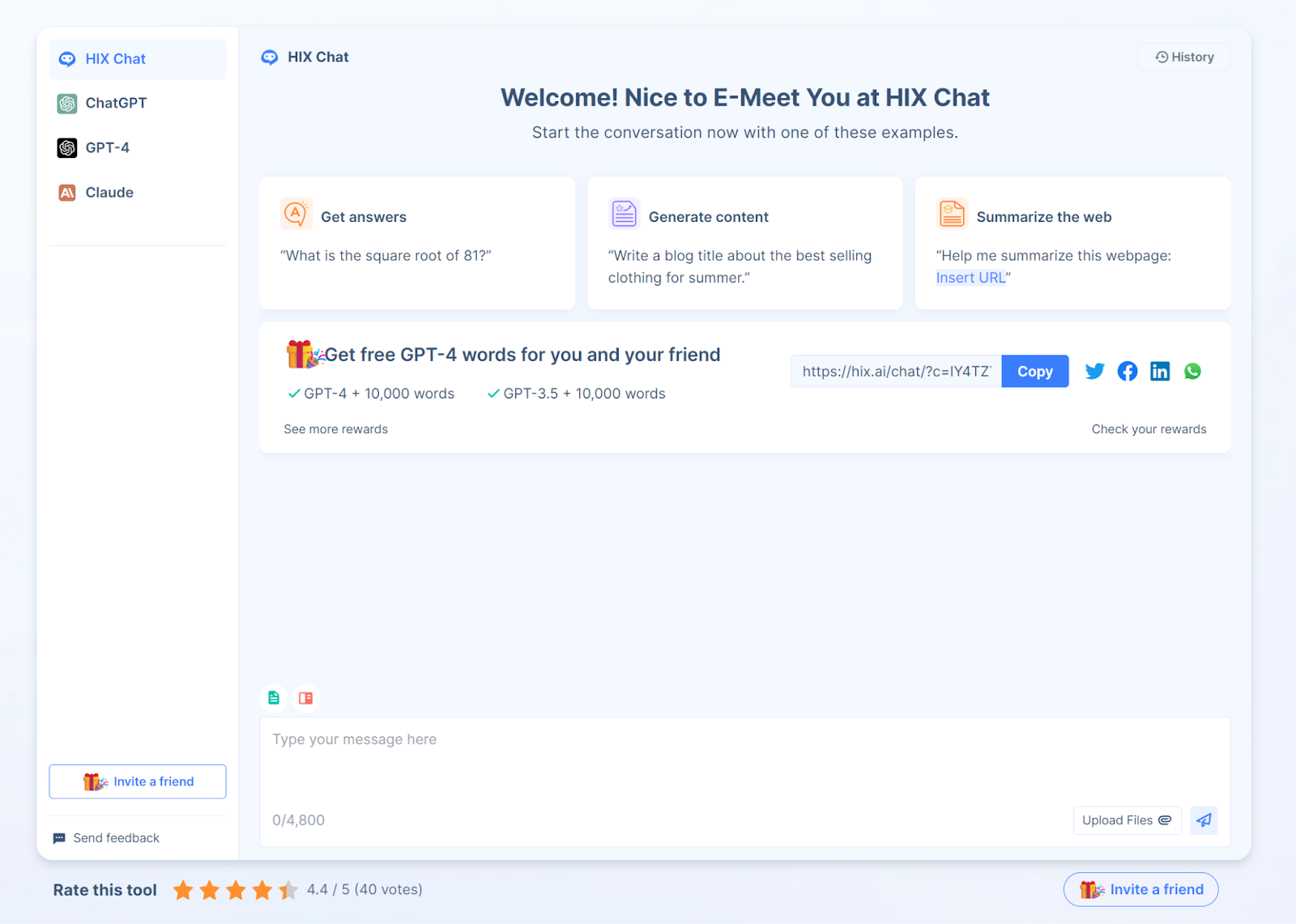Viewport: 1296px width, 924px height.
Task: Click the bottom-right Invite a friend button
Action: [1140, 889]
